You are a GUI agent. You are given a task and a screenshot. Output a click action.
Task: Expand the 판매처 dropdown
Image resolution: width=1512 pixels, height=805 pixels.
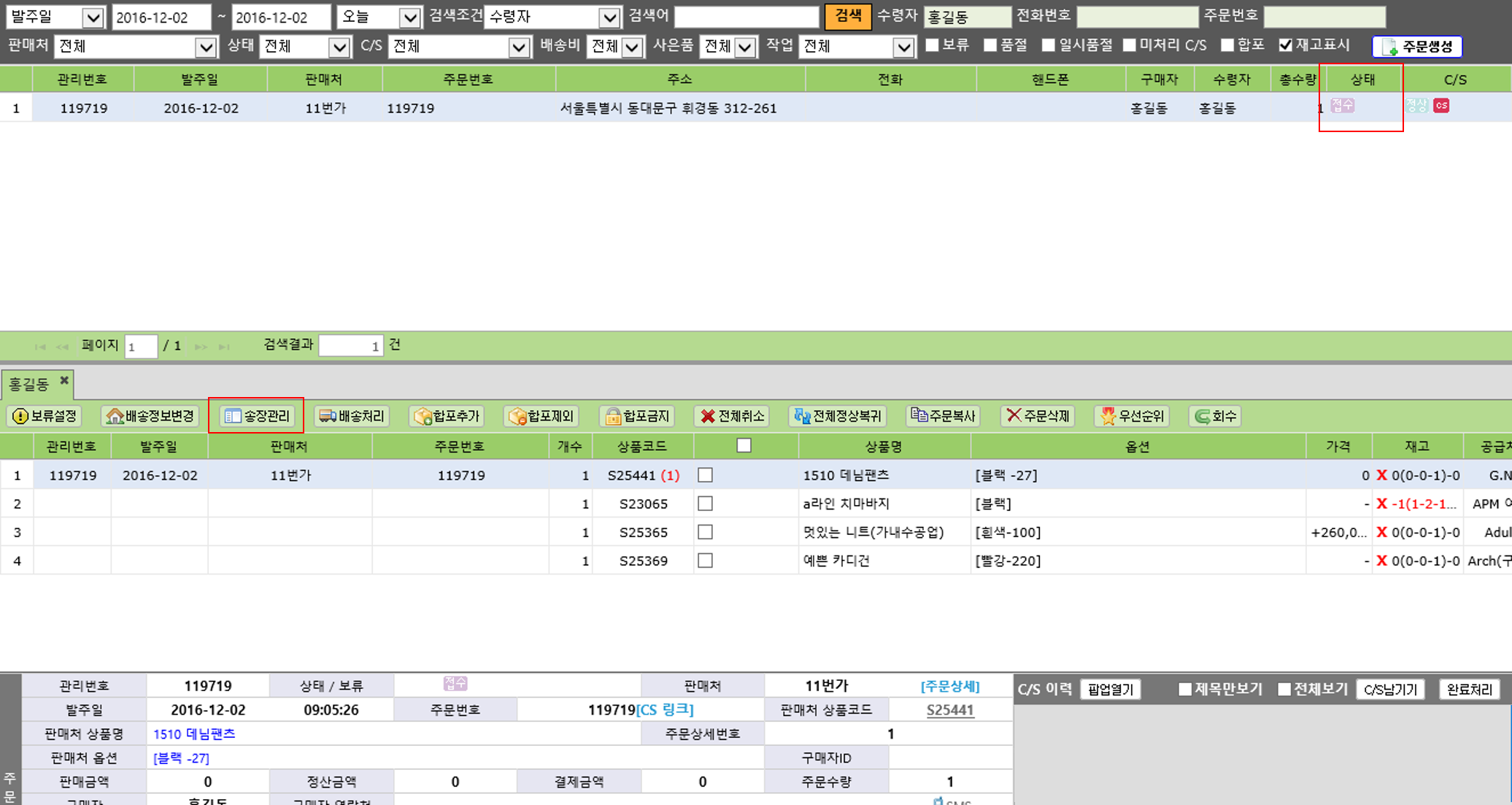click(x=206, y=47)
